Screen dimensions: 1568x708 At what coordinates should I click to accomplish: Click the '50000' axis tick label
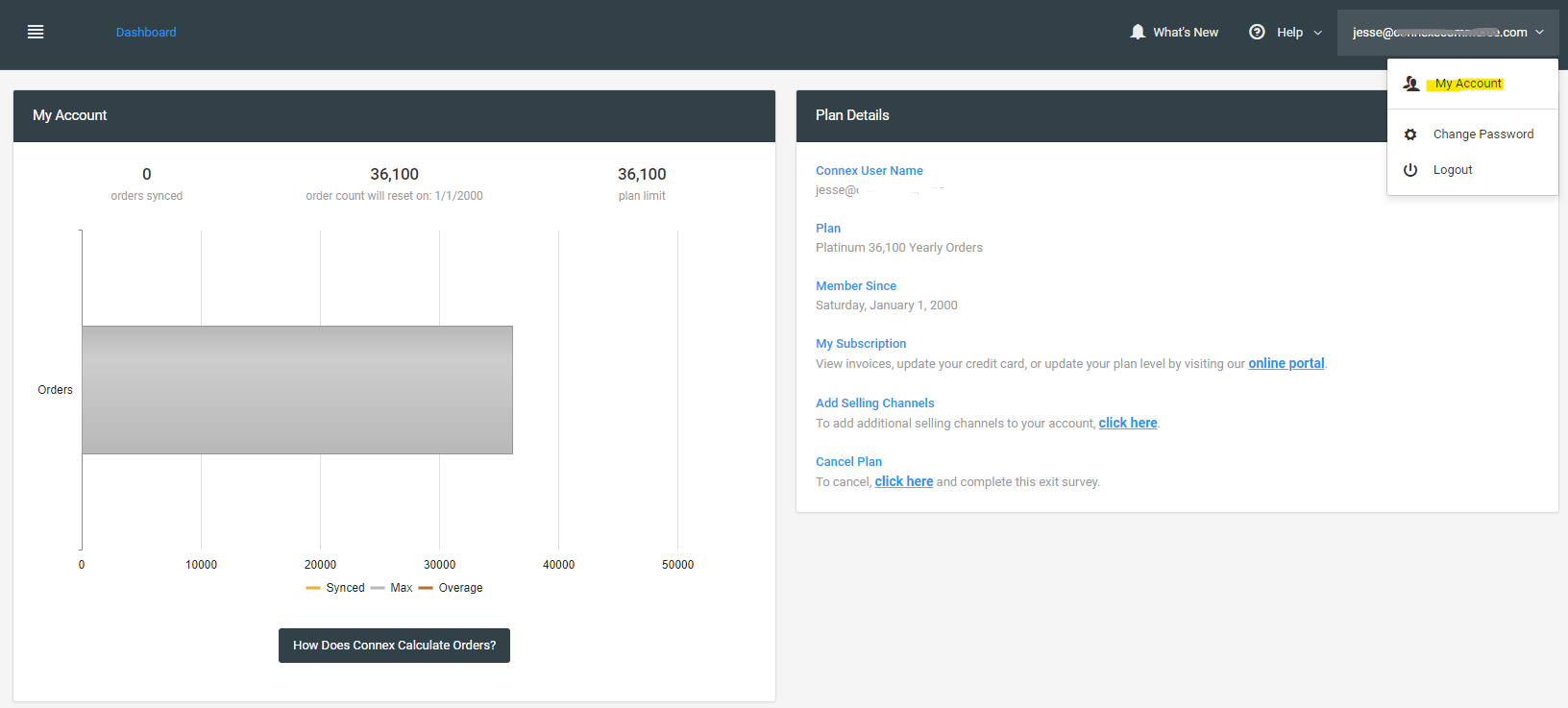(677, 565)
